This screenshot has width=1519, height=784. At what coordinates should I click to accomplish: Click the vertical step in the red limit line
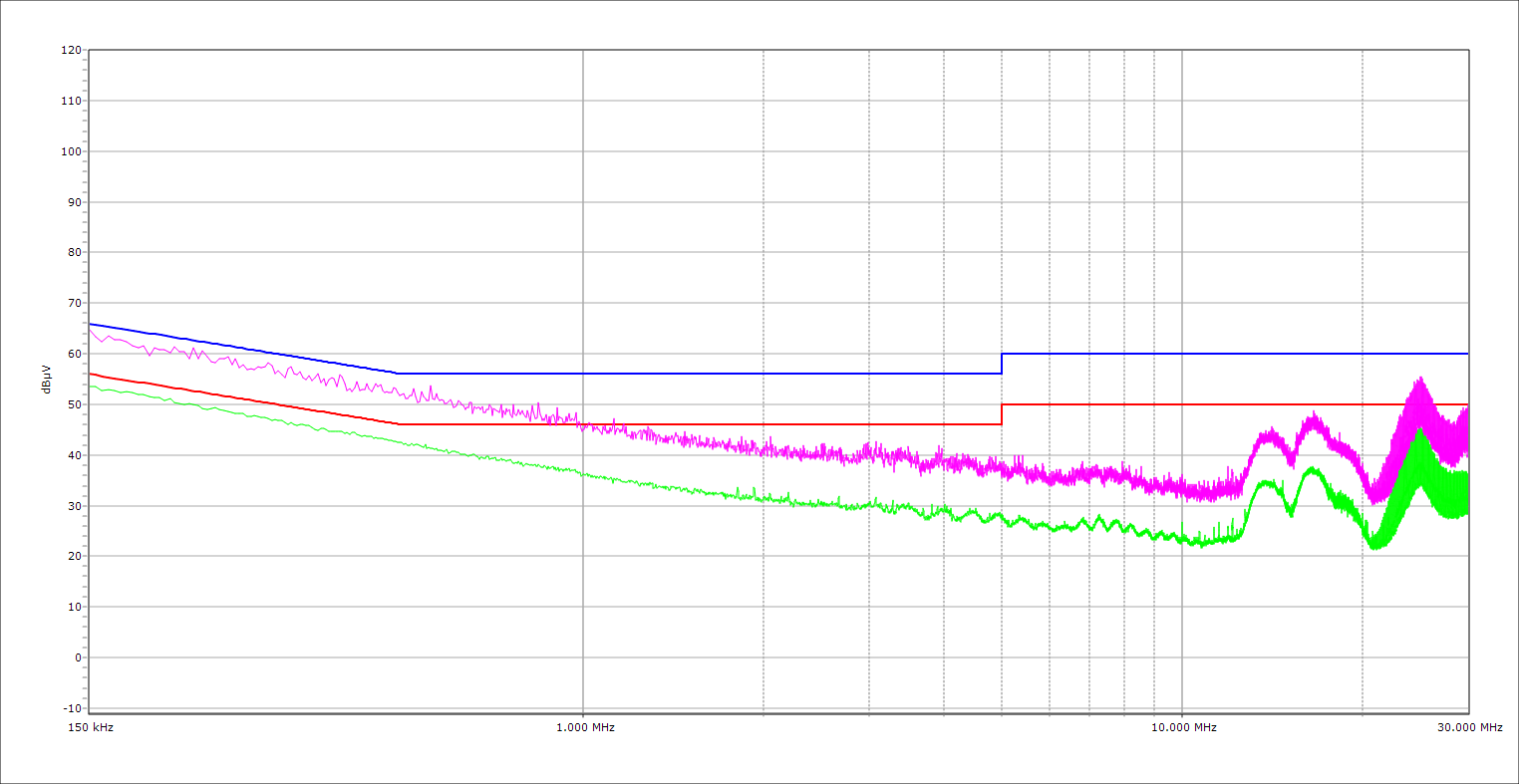(1002, 414)
